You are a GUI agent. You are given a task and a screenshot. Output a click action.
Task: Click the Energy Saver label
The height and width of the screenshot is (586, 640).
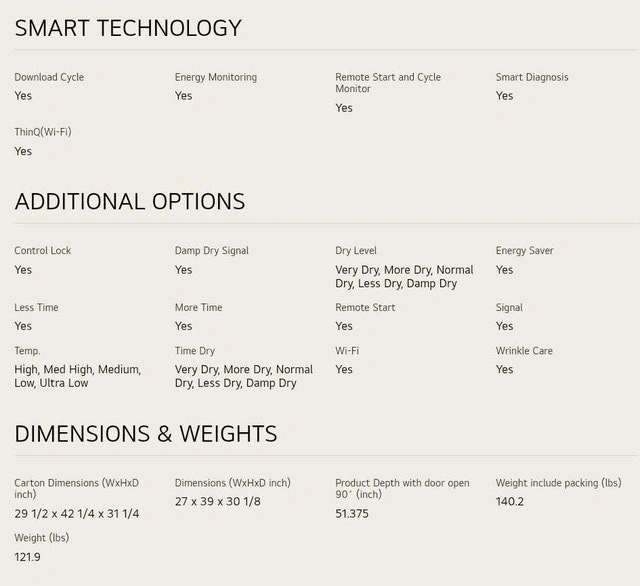[x=524, y=251]
